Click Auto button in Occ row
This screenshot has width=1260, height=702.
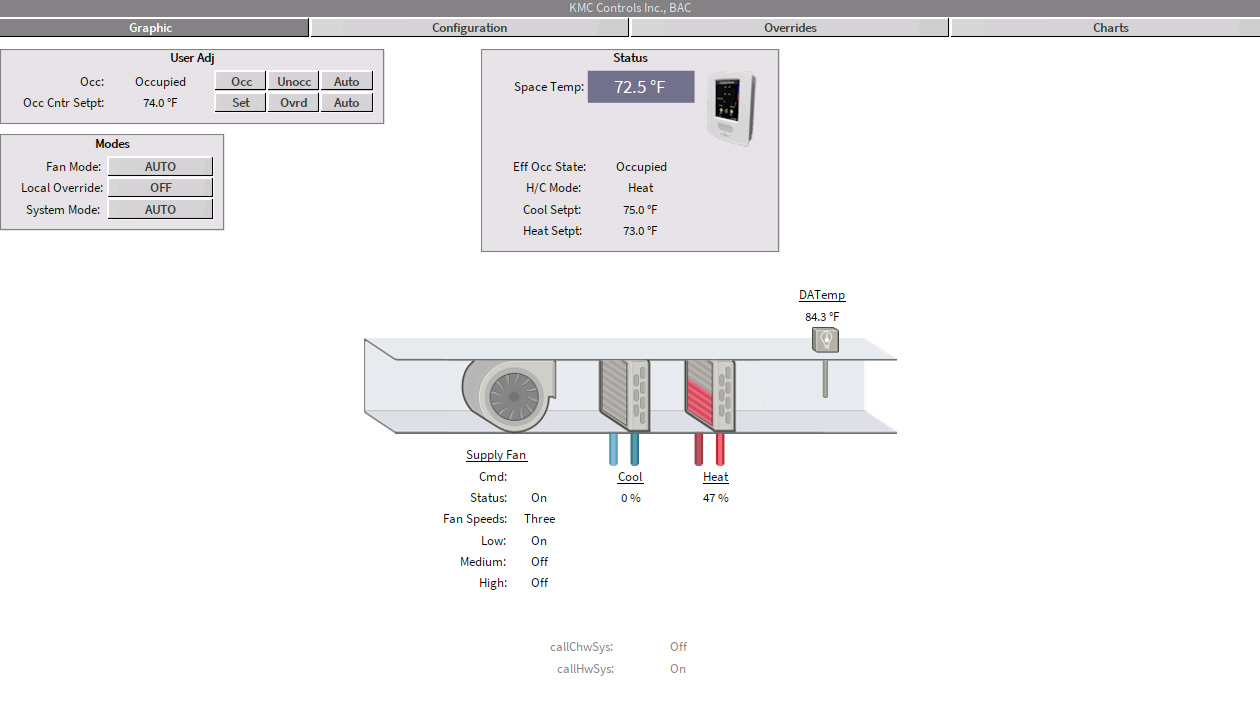346,82
